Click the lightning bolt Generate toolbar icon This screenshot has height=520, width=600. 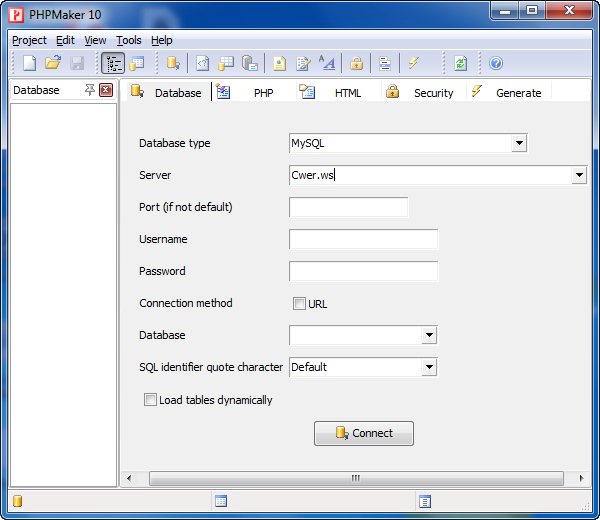point(413,63)
